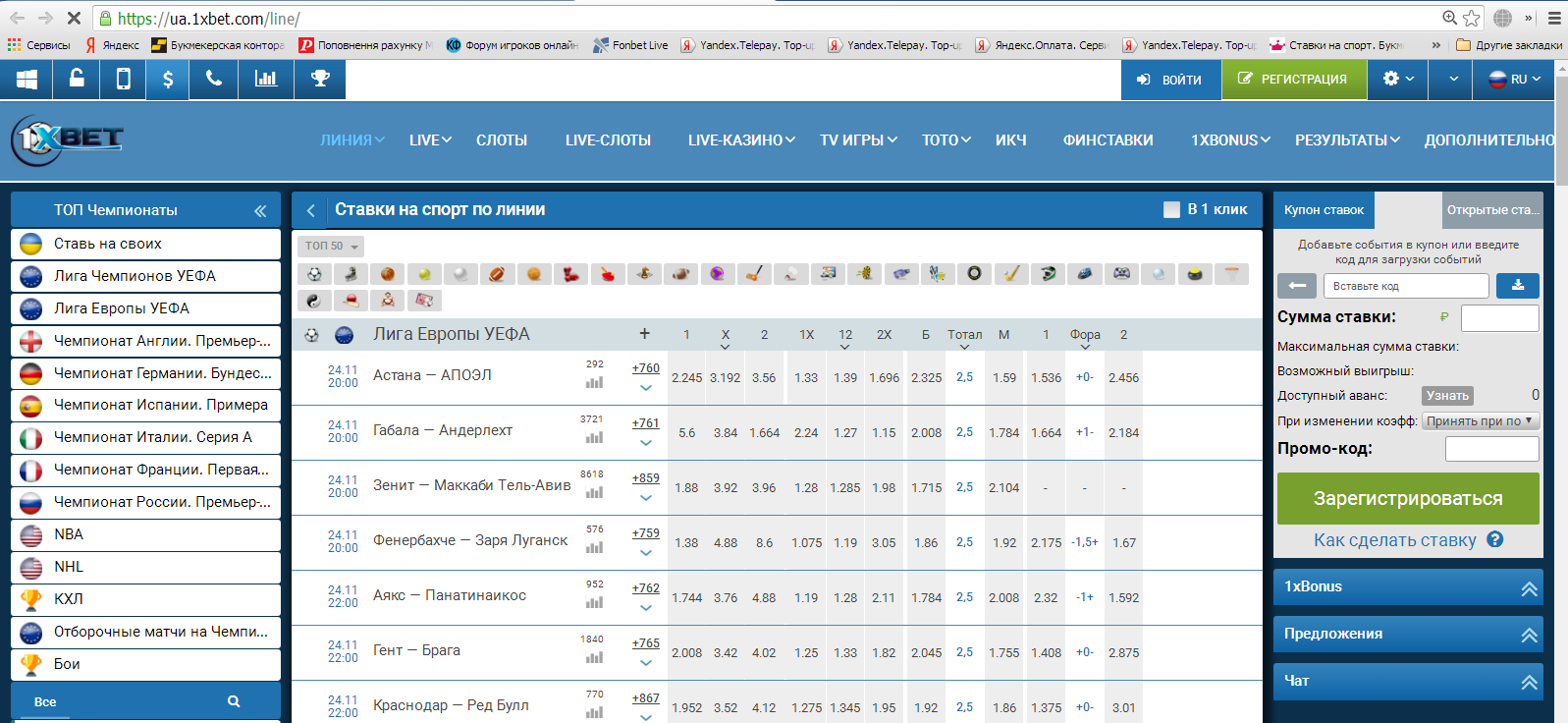Open the ТОП 50 dropdown

click(331, 246)
